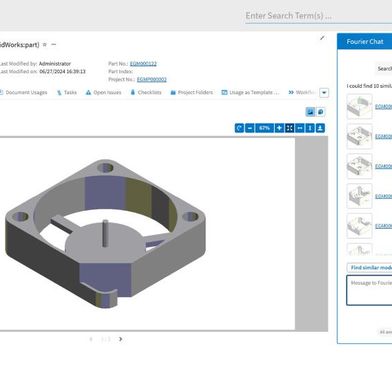The width and height of the screenshot is (392, 392).
Task: Open the Checklists tab
Action: click(x=146, y=92)
